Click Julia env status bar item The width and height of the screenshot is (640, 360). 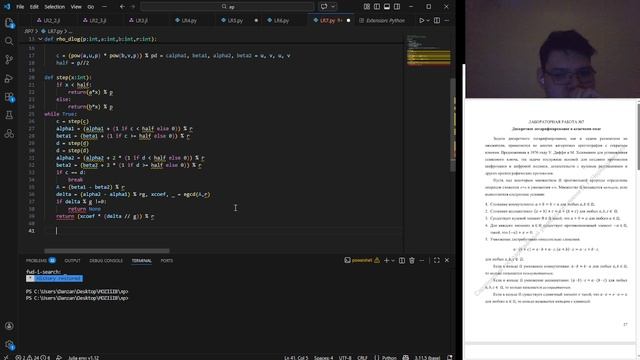83,358
